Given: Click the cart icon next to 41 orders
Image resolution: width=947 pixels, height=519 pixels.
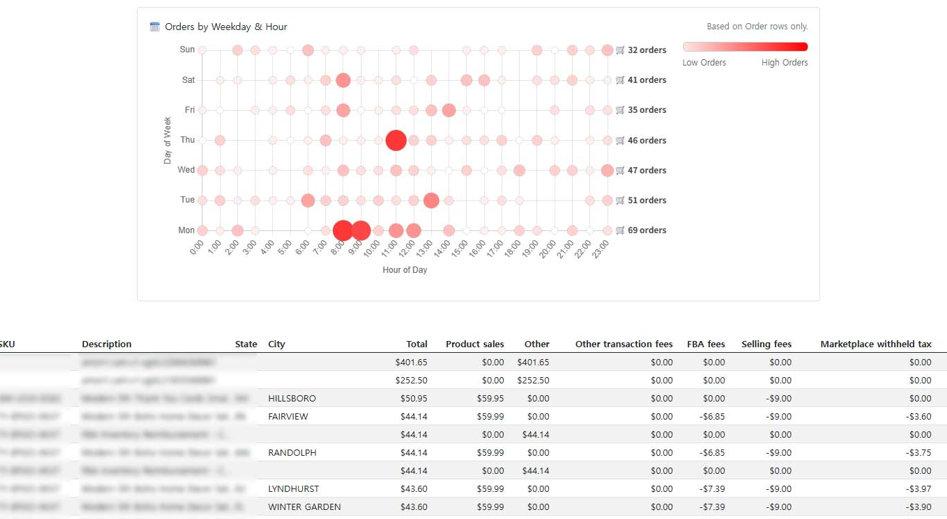Looking at the screenshot, I should 620,80.
